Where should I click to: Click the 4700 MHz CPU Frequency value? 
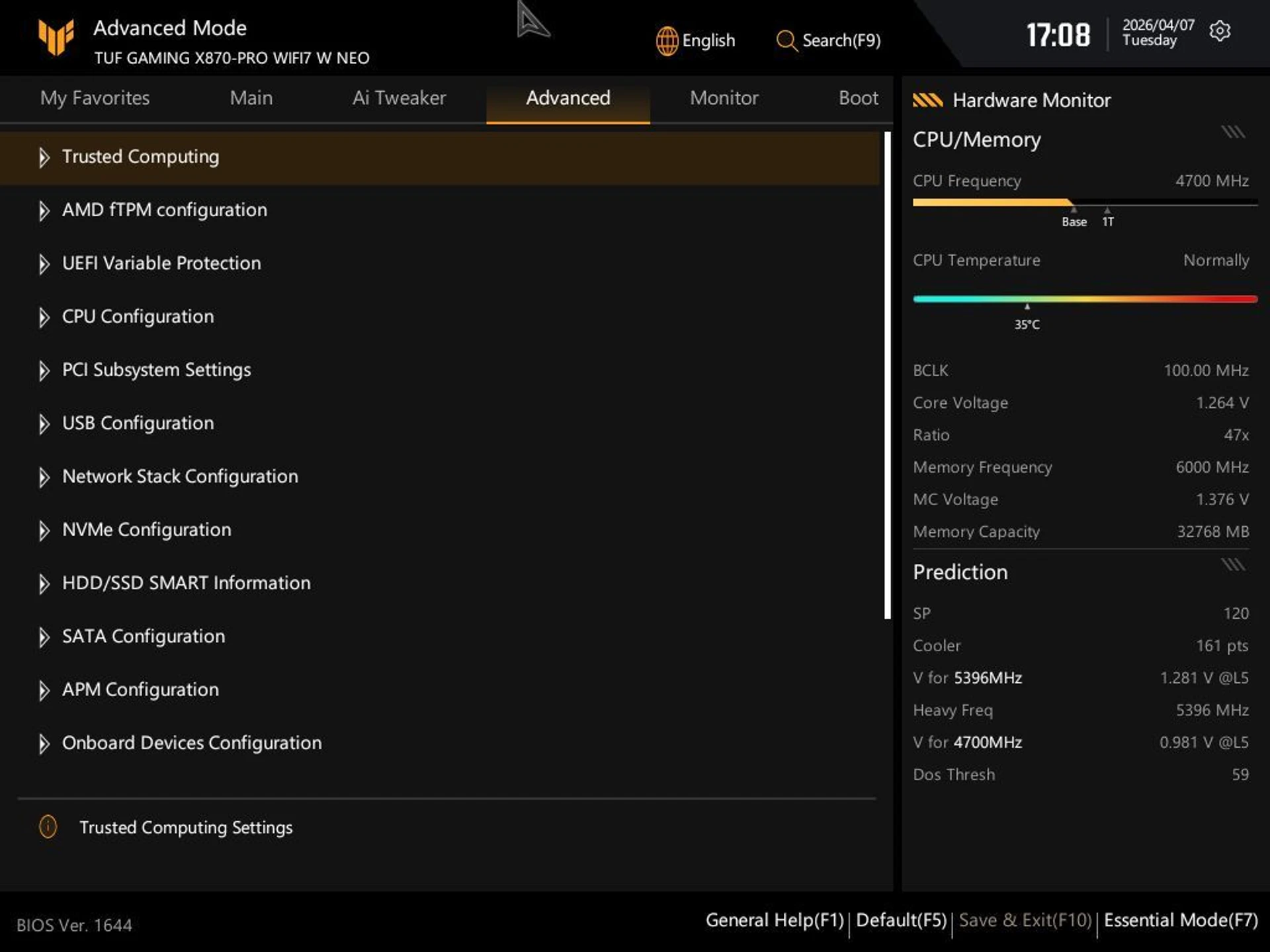pos(1212,180)
